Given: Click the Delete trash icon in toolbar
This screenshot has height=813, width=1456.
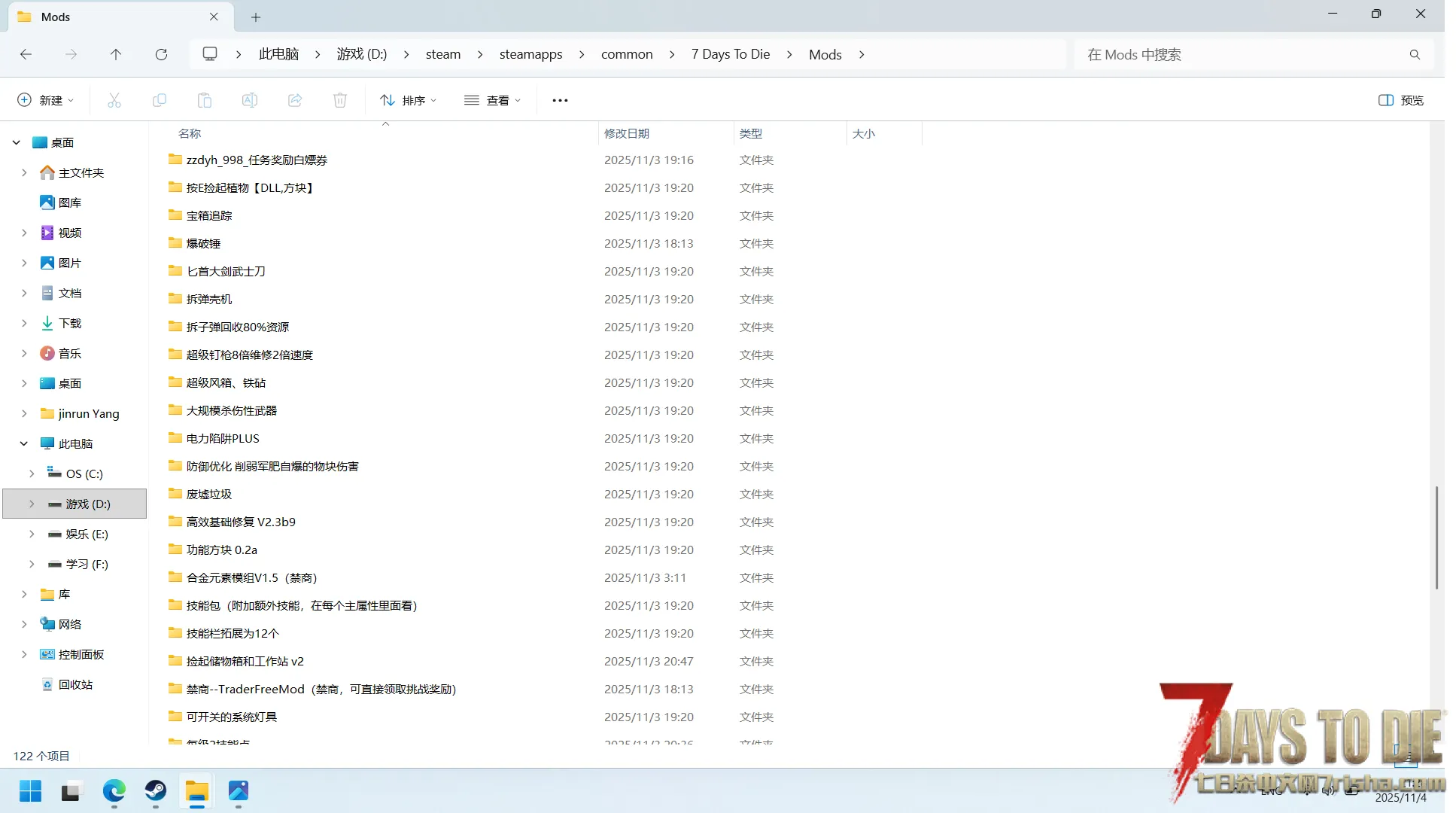Looking at the screenshot, I should click(x=340, y=100).
